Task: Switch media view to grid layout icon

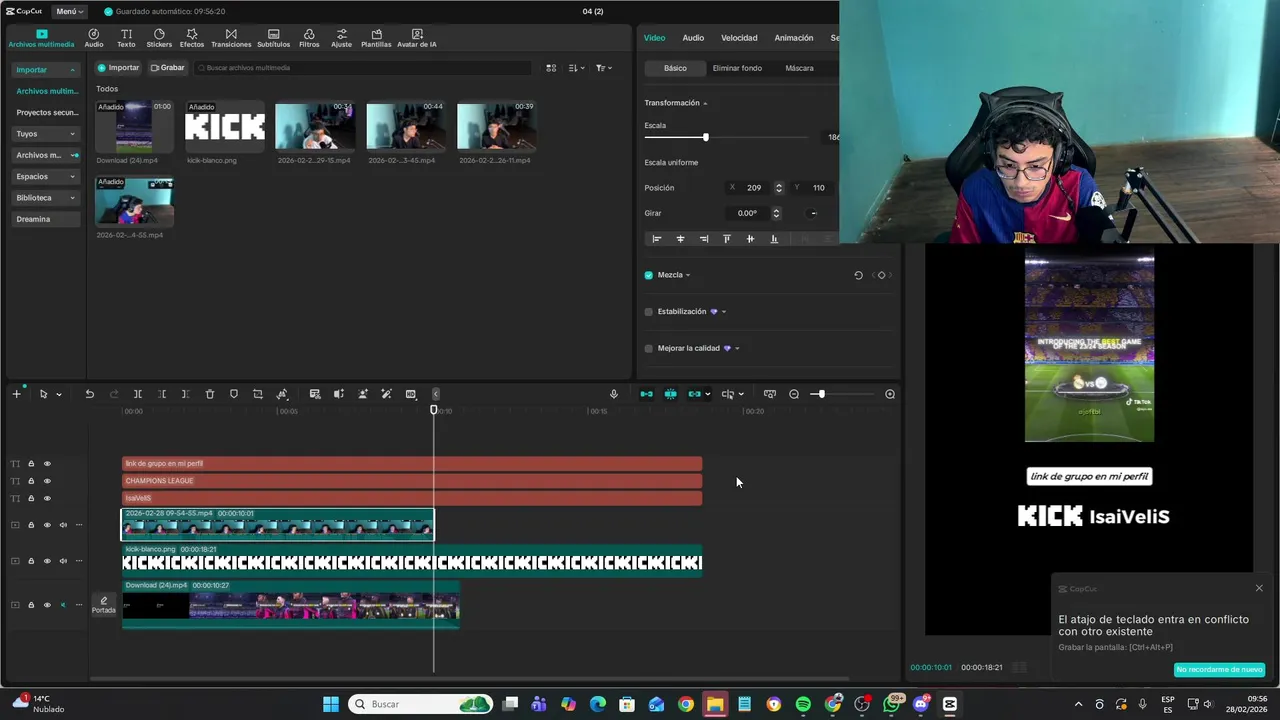Action: click(551, 68)
